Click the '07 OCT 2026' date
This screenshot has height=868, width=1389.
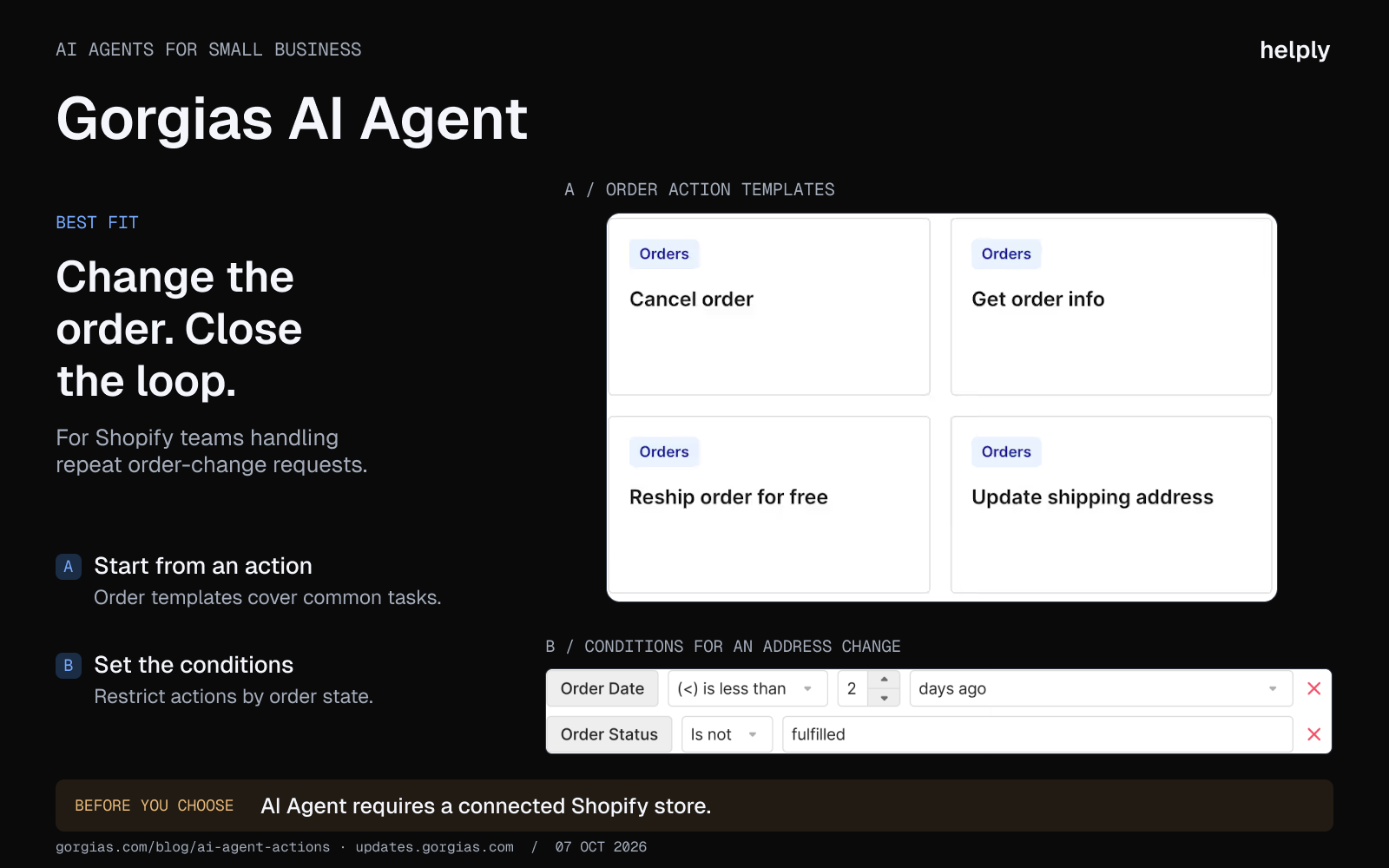click(601, 847)
